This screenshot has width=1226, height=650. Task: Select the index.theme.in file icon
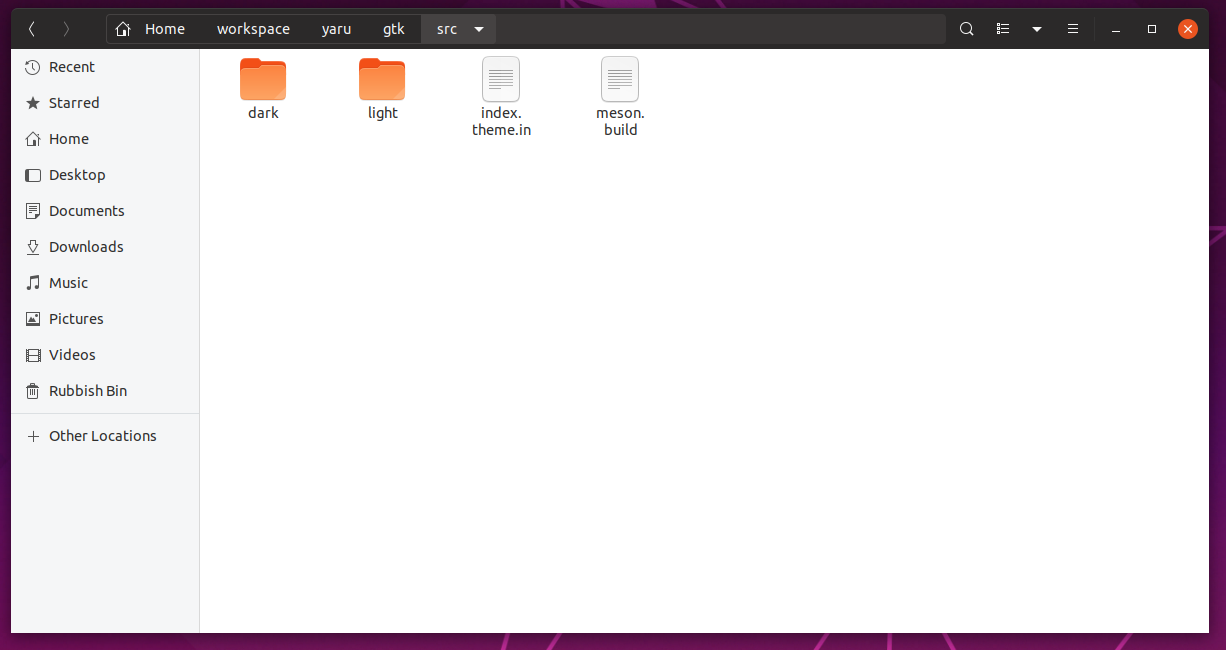pos(501,79)
